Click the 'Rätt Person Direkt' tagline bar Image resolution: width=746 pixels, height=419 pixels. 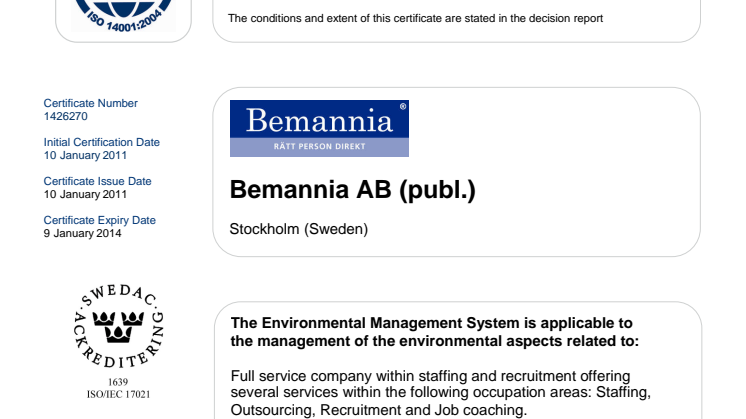click(319, 148)
